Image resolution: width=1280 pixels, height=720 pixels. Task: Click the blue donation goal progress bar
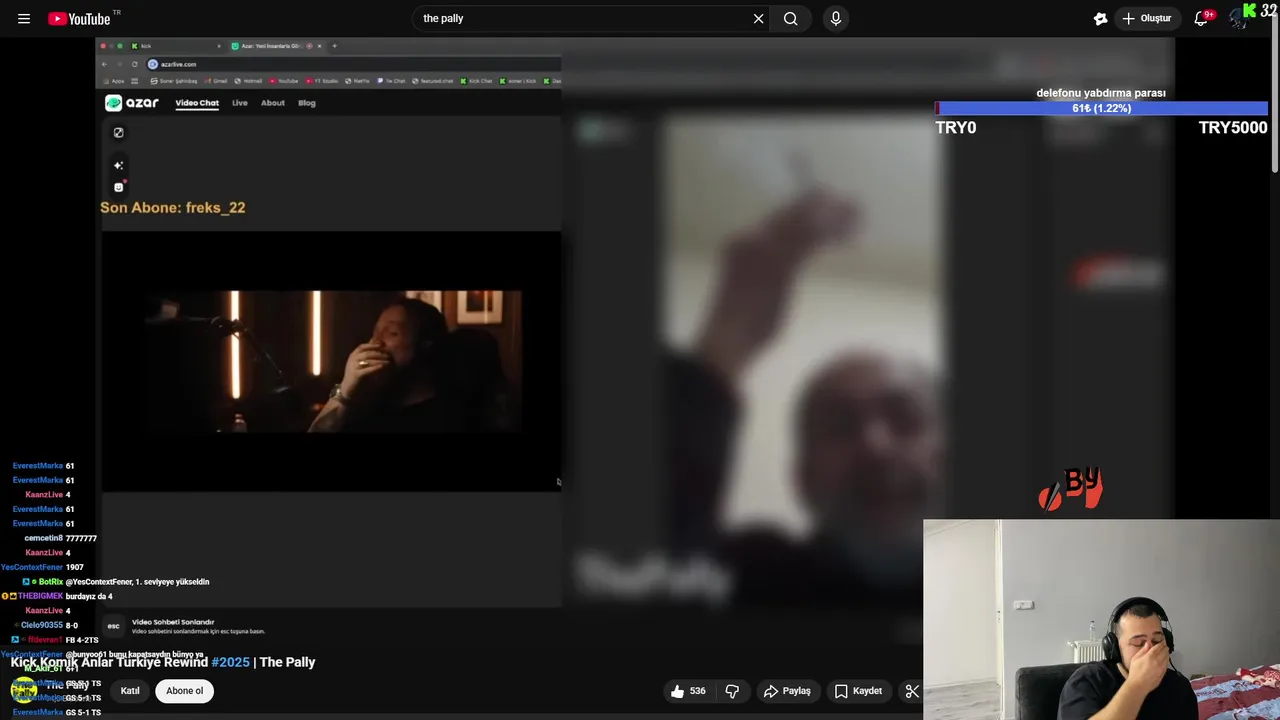click(1101, 108)
